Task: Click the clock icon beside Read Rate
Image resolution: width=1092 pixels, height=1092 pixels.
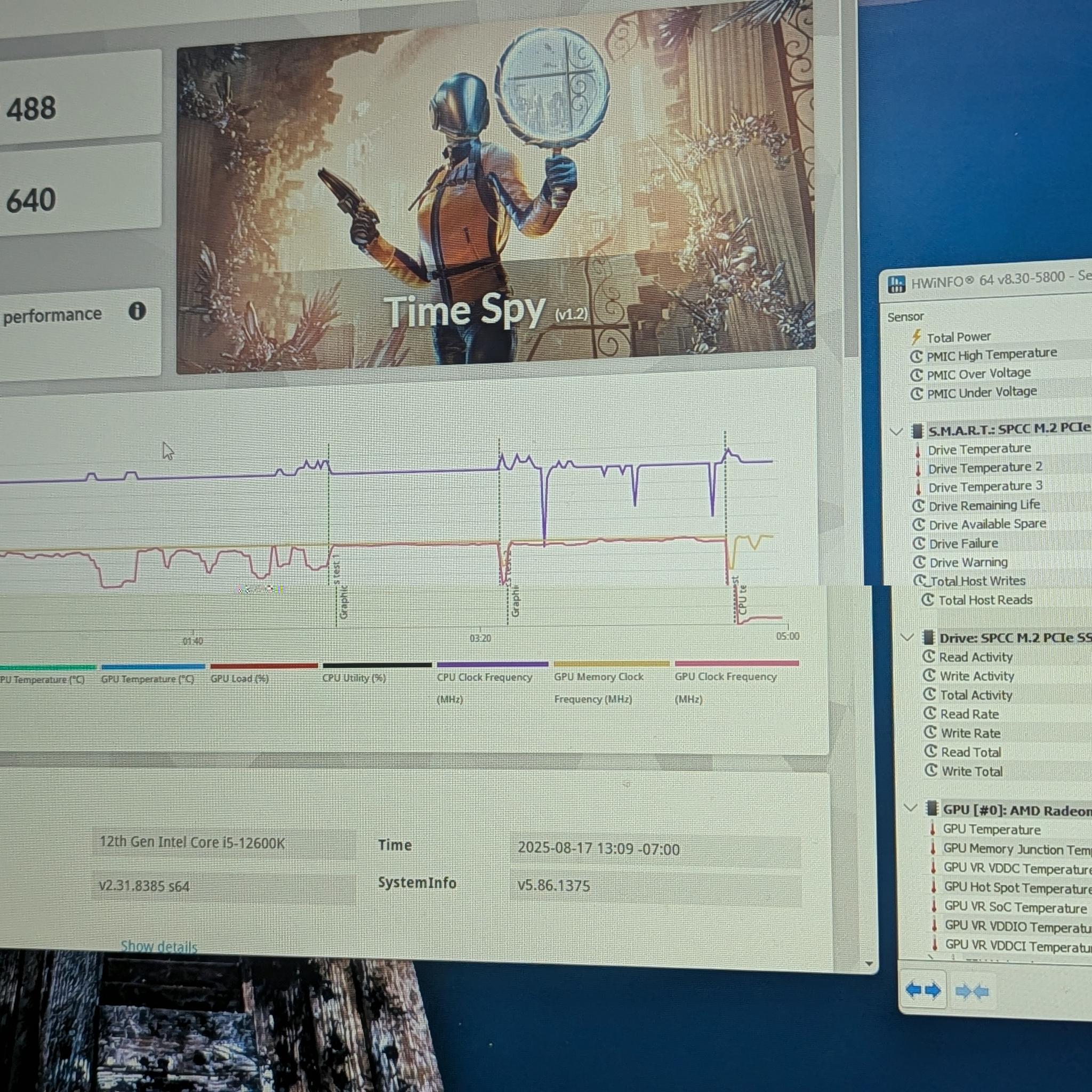Action: [x=930, y=713]
